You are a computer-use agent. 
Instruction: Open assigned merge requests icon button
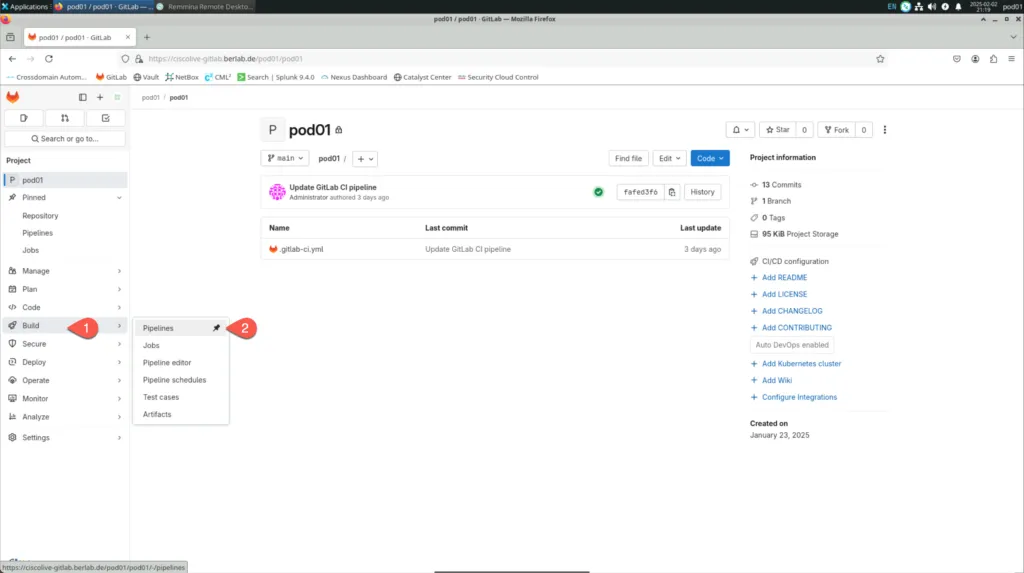65,118
